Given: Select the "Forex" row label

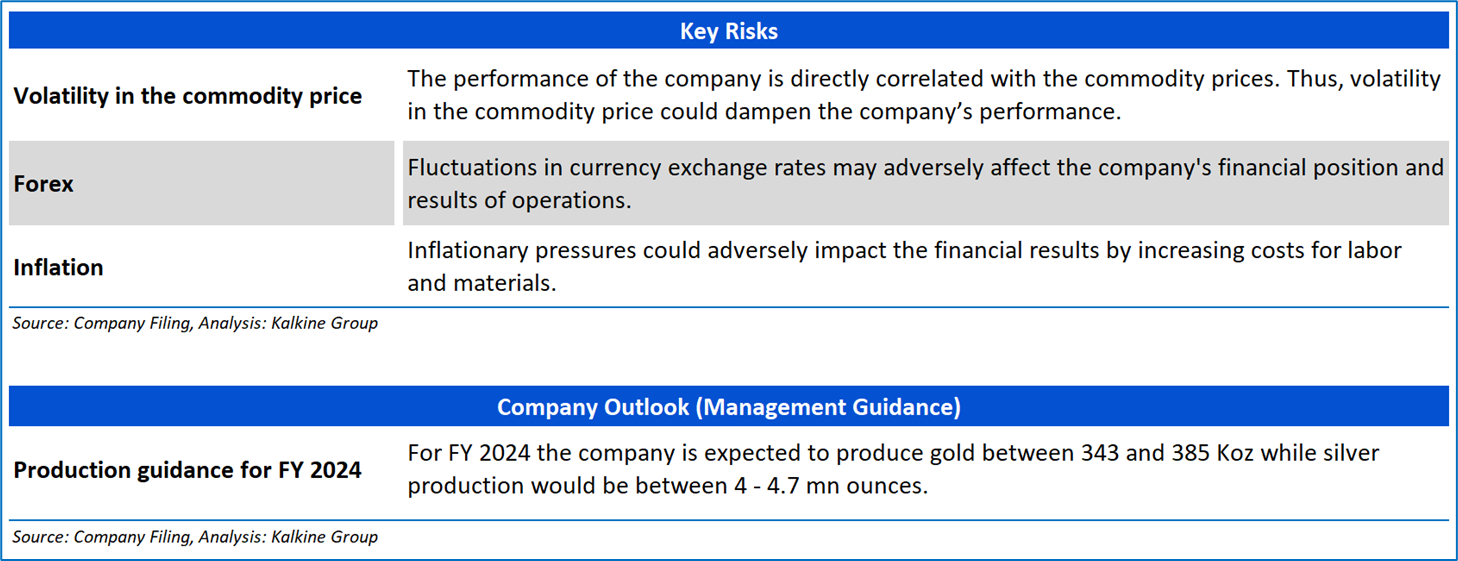Looking at the screenshot, I should coord(44,184).
